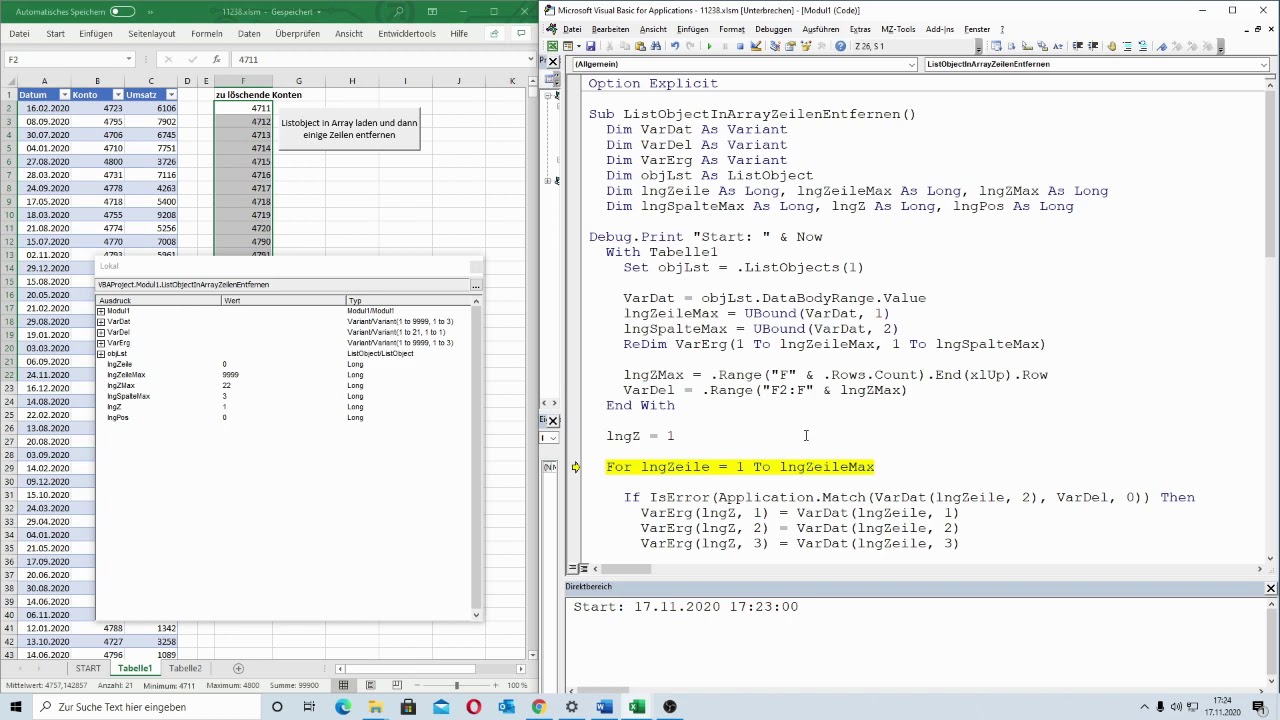This screenshot has width=1280, height=720.
Task: Click the new sheet plus icon next to Tabelle2
Action: pos(238,668)
